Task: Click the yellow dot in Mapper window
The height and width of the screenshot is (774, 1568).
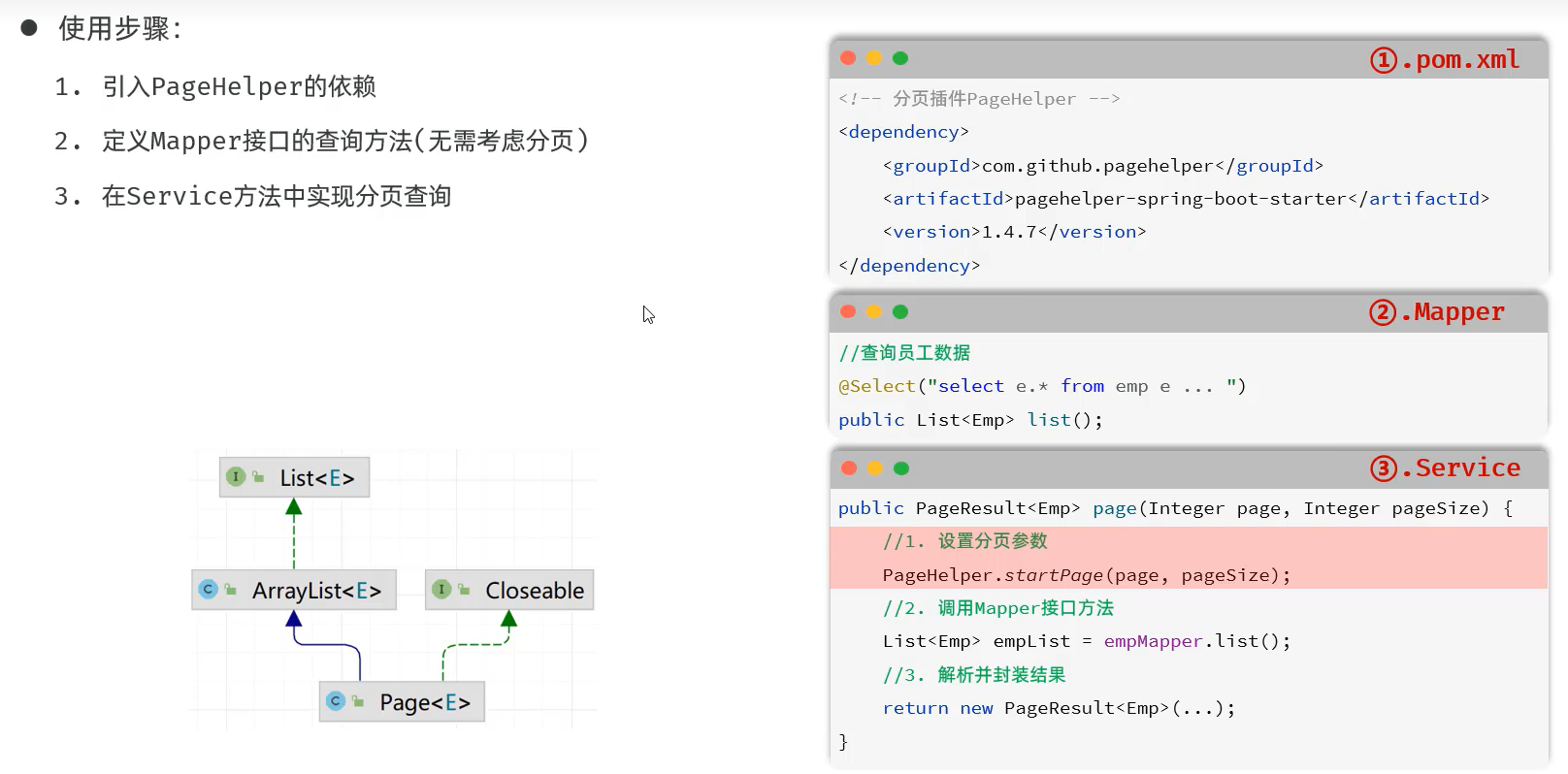Action: (874, 311)
